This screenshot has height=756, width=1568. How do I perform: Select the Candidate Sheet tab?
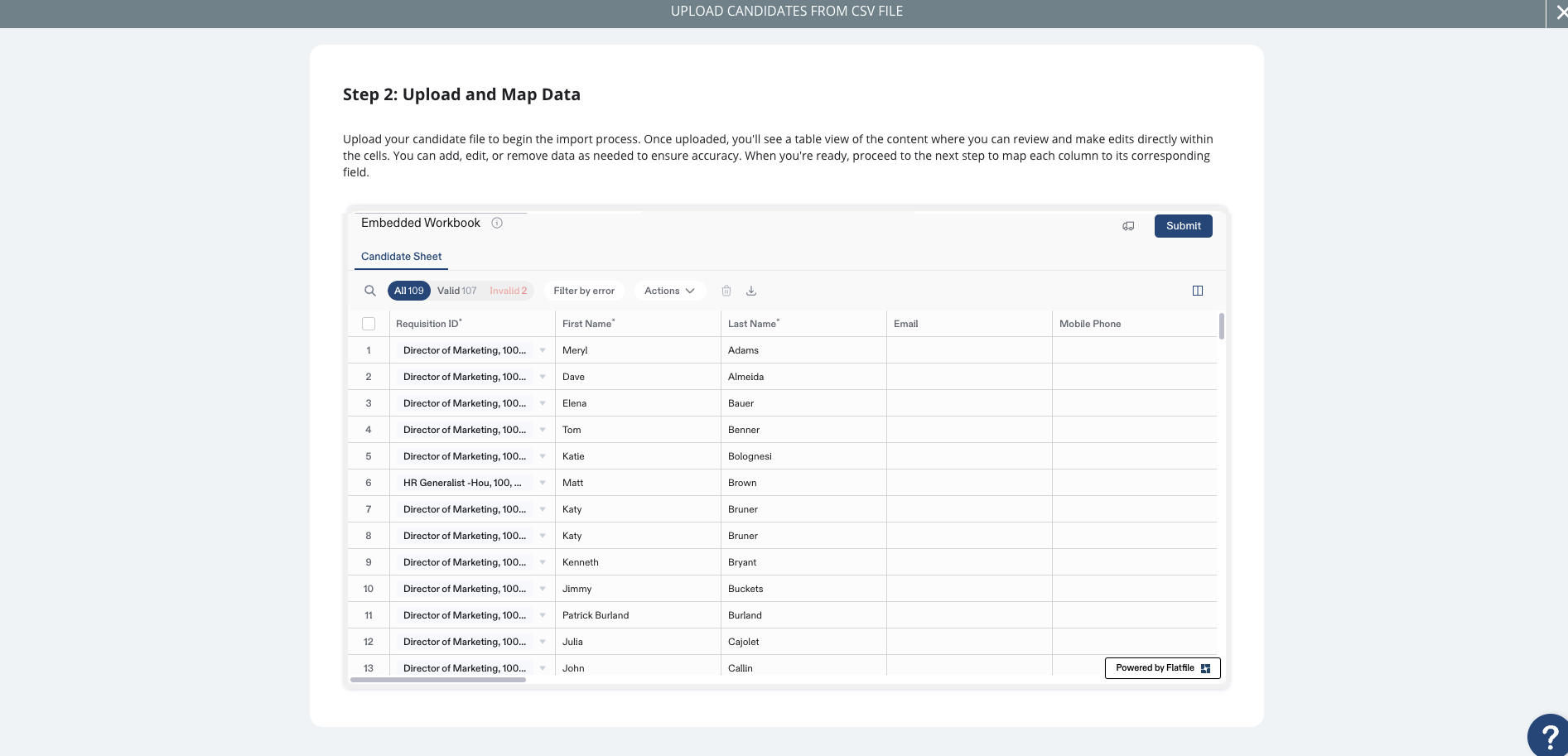click(x=402, y=257)
